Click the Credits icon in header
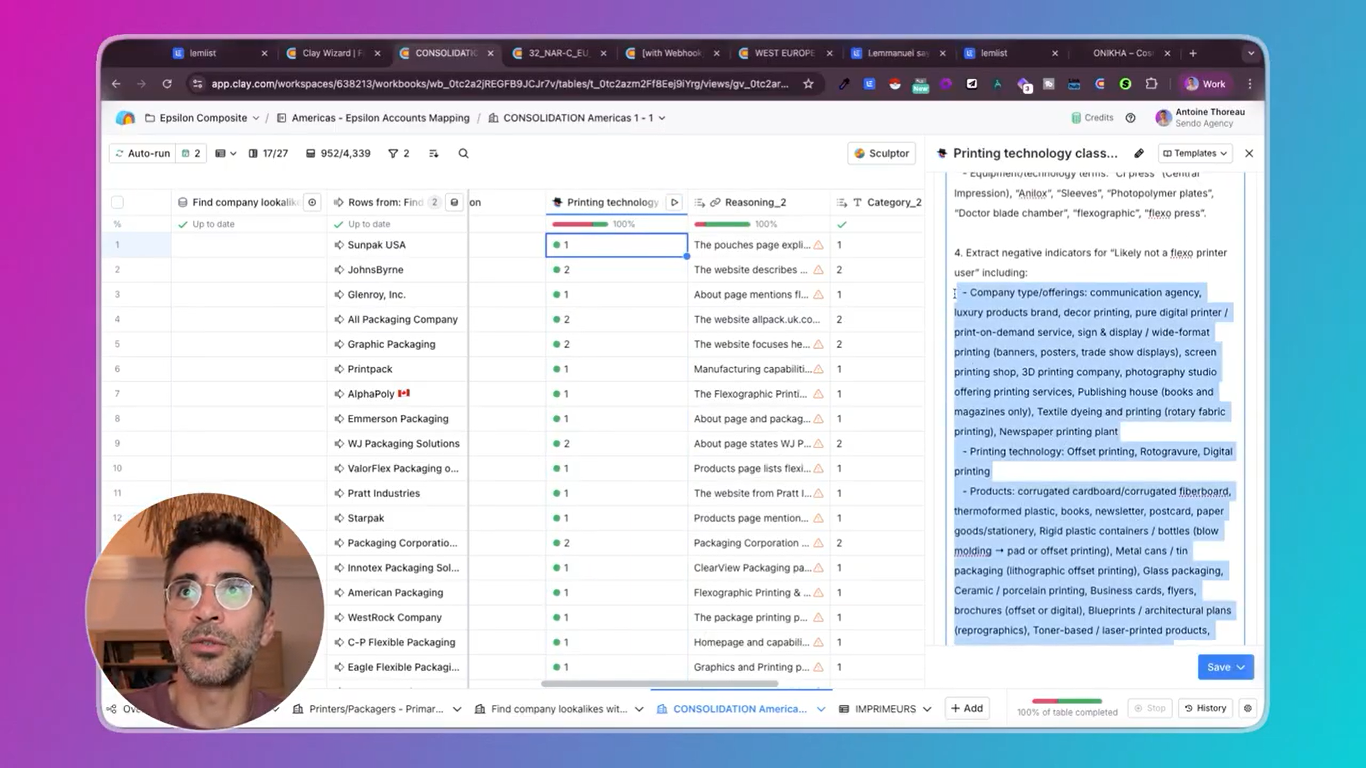 pos(1076,118)
